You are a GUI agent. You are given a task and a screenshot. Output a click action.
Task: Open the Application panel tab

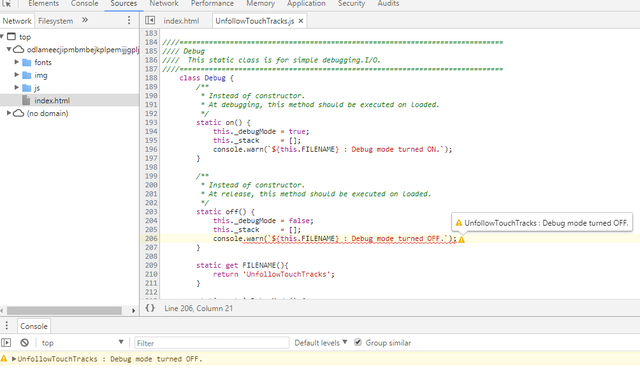point(306,4)
